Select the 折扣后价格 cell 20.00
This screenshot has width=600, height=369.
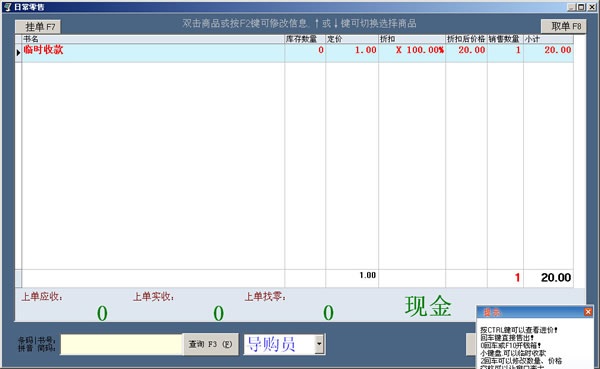click(466, 53)
